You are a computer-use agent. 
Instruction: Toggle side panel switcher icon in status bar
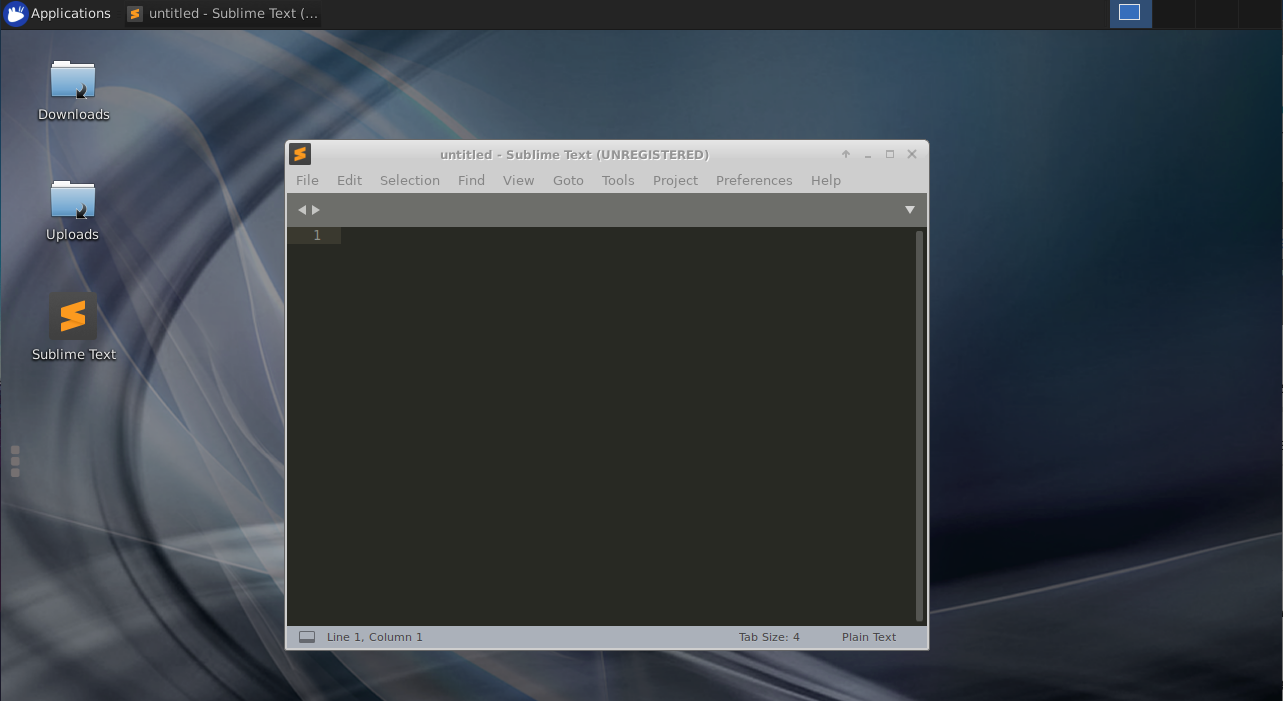tap(307, 637)
